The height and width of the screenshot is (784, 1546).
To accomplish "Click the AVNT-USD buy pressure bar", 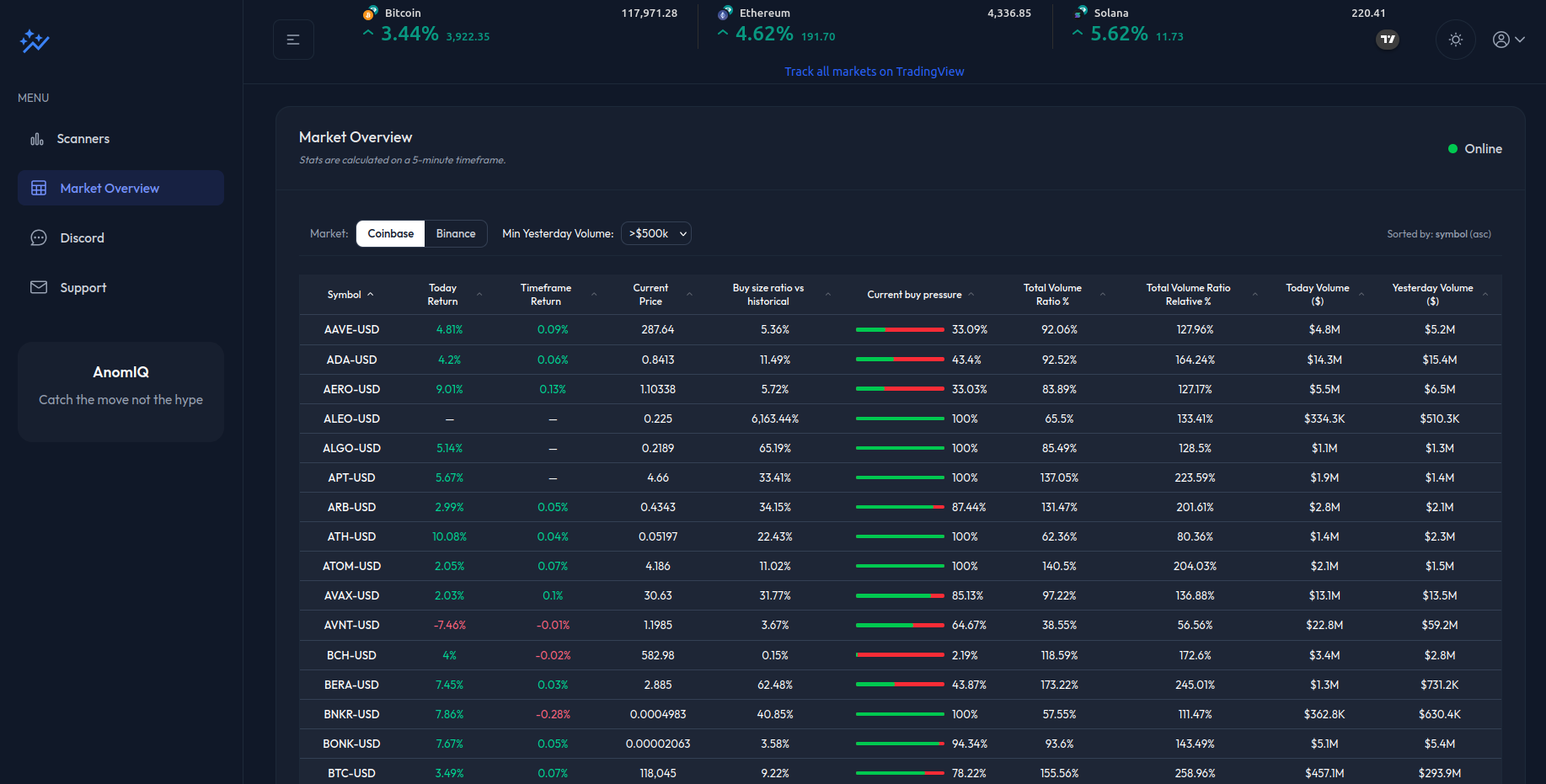I will click(899, 626).
